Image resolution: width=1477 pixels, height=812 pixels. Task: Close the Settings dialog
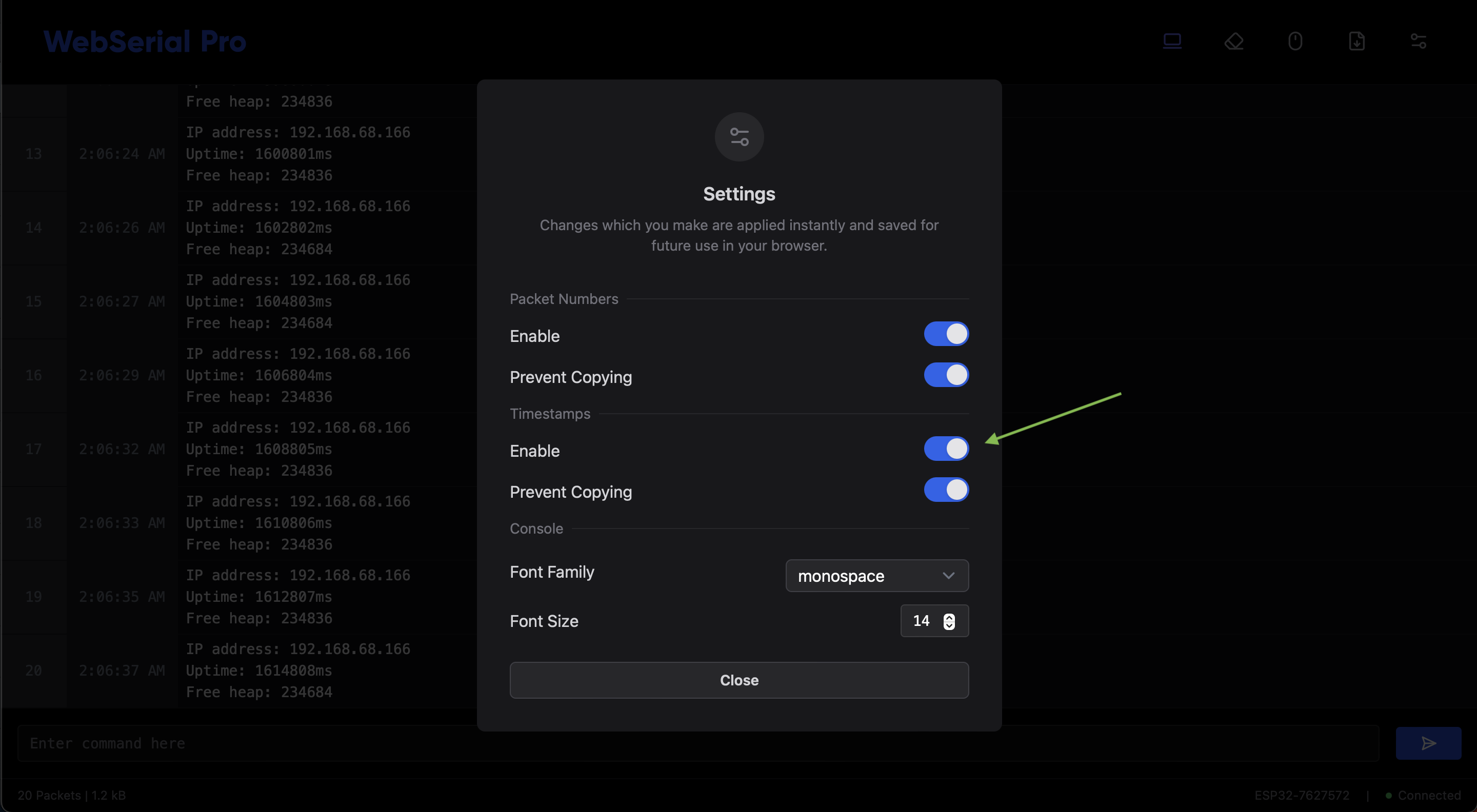click(x=738, y=680)
